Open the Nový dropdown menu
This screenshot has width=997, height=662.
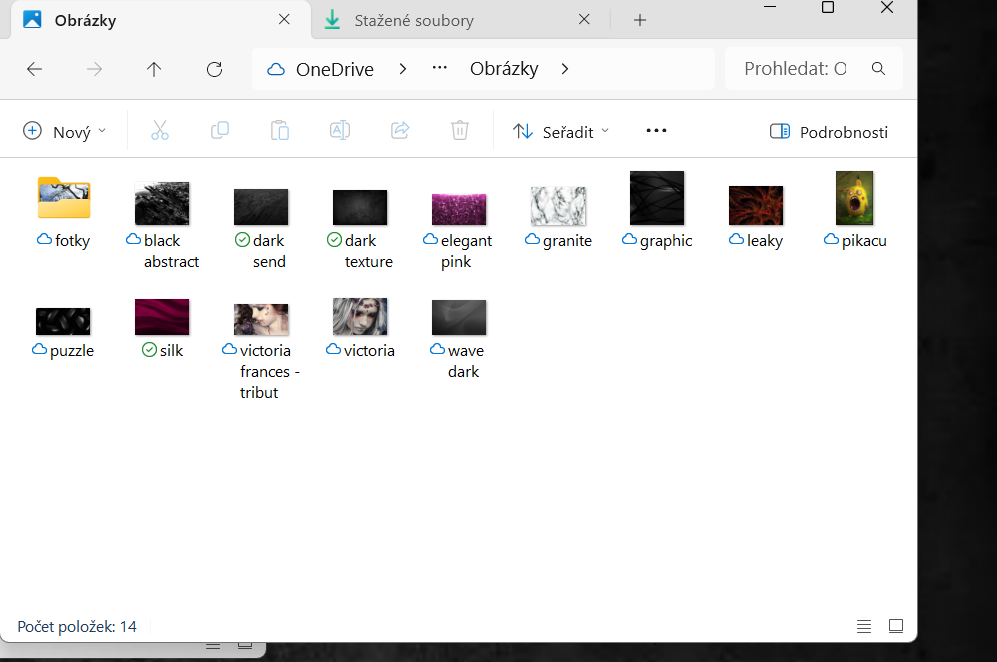tap(64, 132)
